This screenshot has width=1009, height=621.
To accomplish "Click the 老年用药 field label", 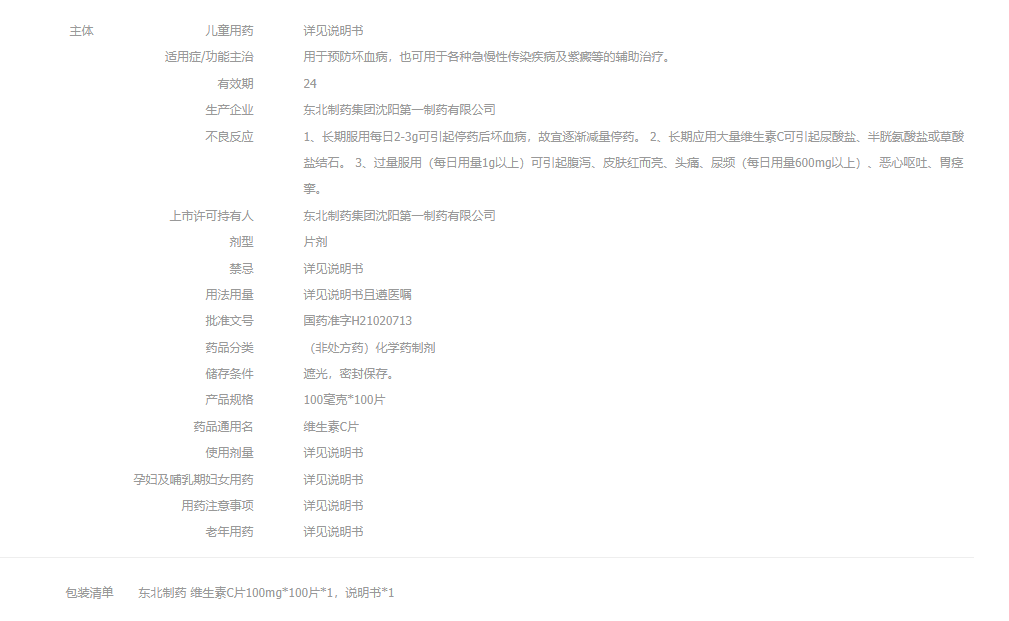I will pos(229,532).
